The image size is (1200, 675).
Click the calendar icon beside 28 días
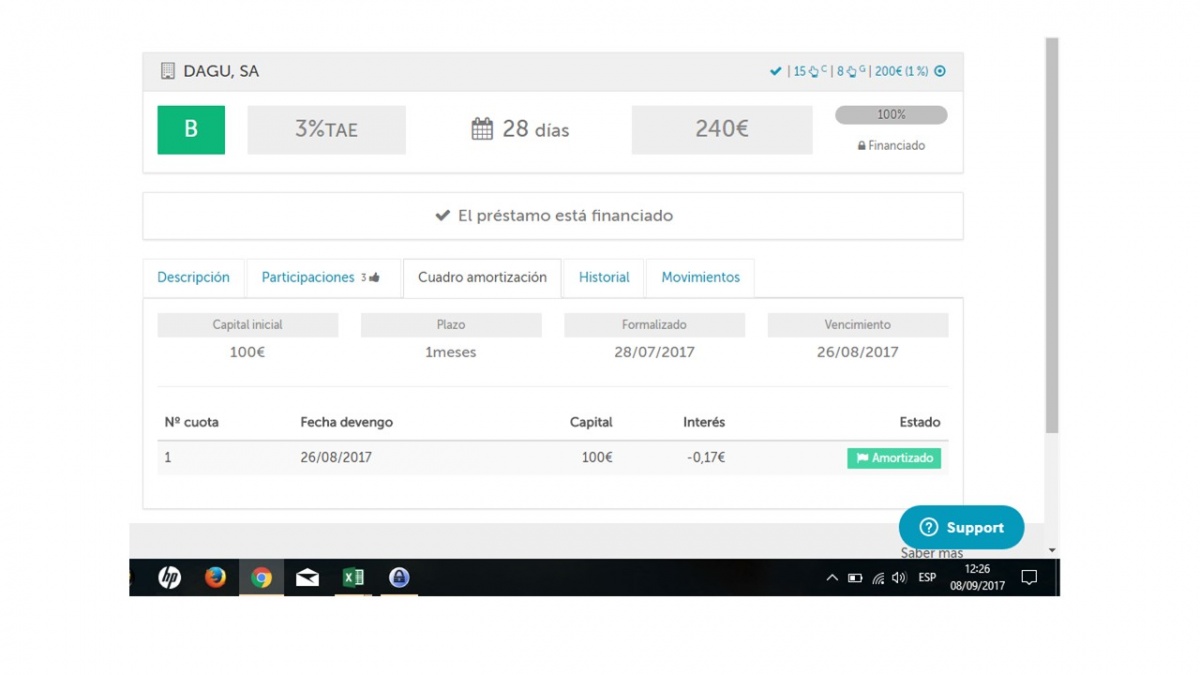[482, 129]
